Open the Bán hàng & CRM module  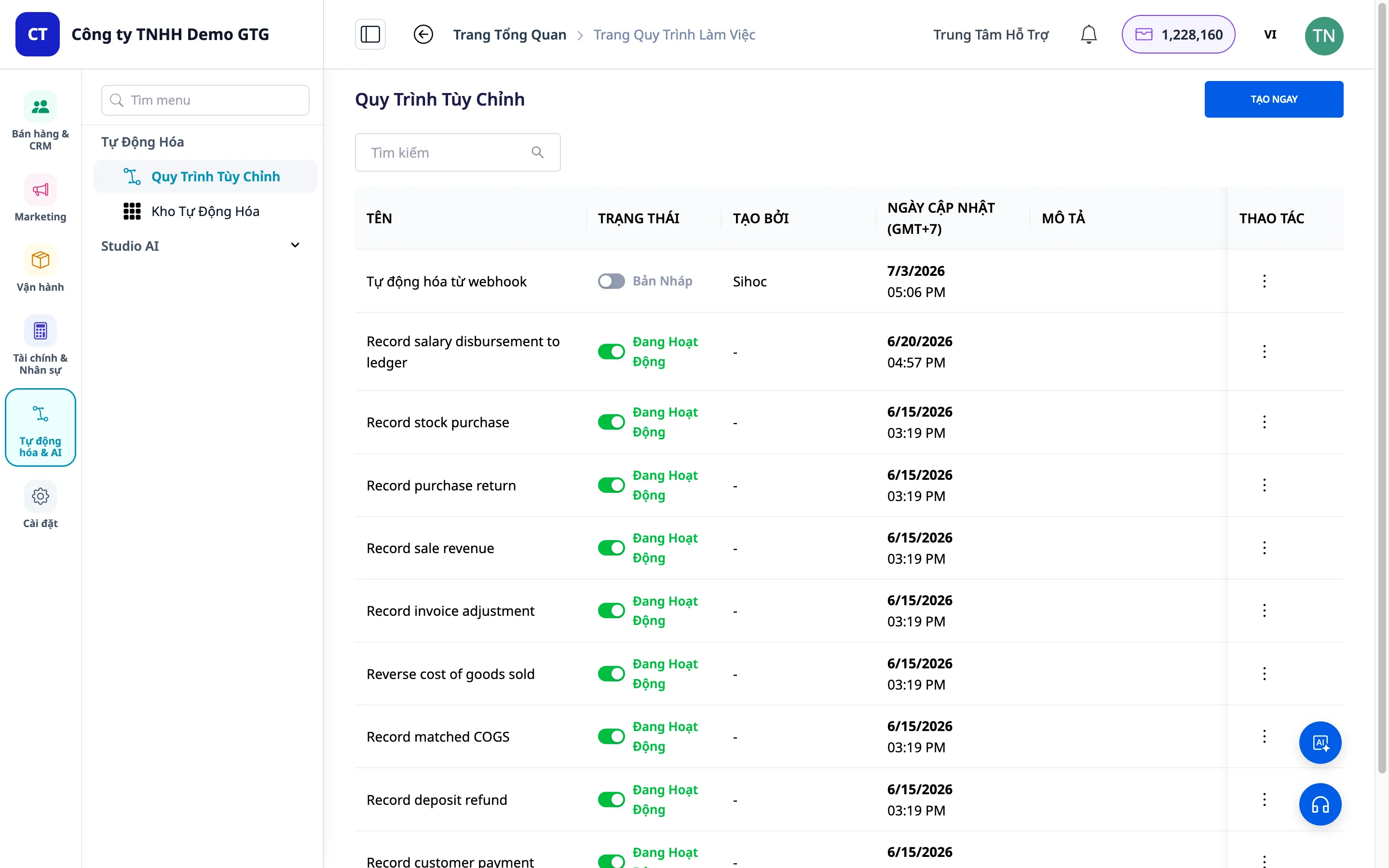click(40, 121)
